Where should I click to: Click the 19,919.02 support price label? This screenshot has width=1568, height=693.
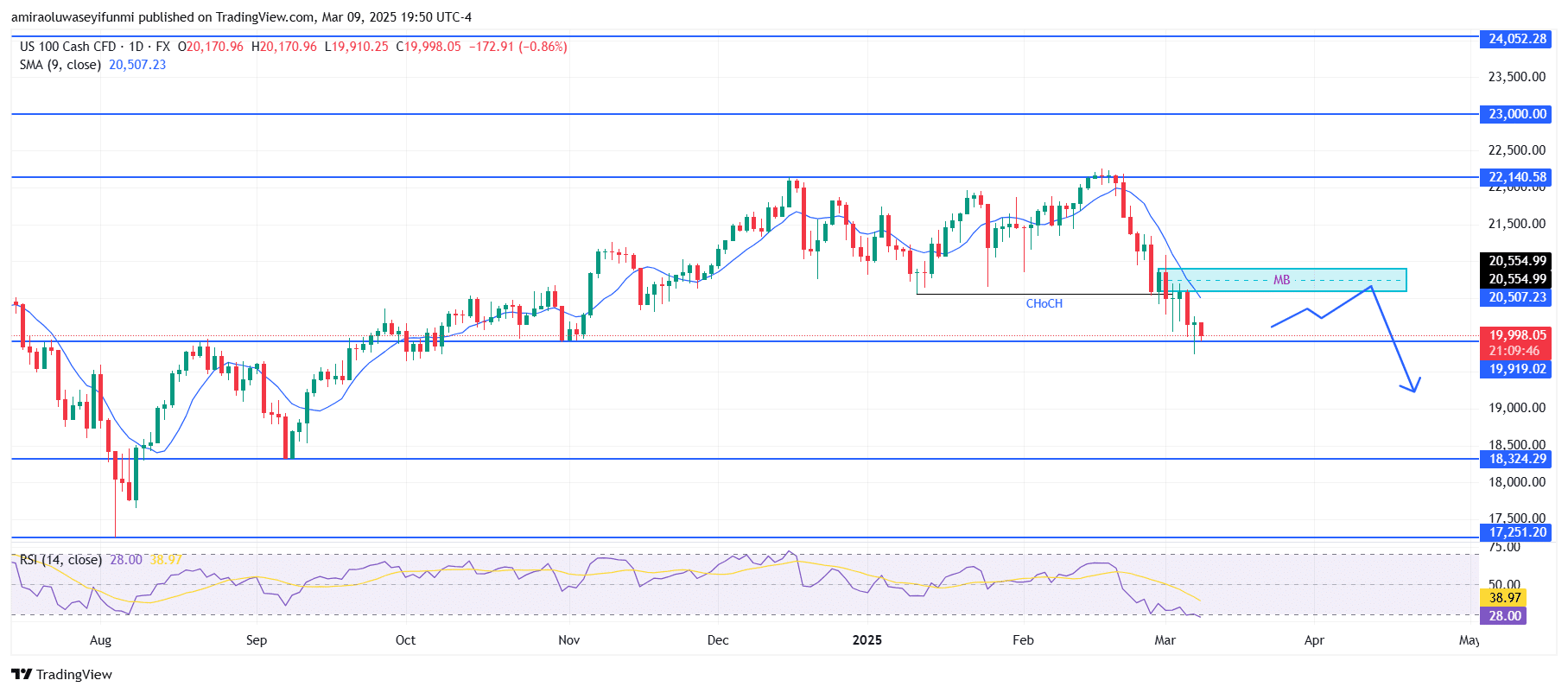click(1517, 369)
